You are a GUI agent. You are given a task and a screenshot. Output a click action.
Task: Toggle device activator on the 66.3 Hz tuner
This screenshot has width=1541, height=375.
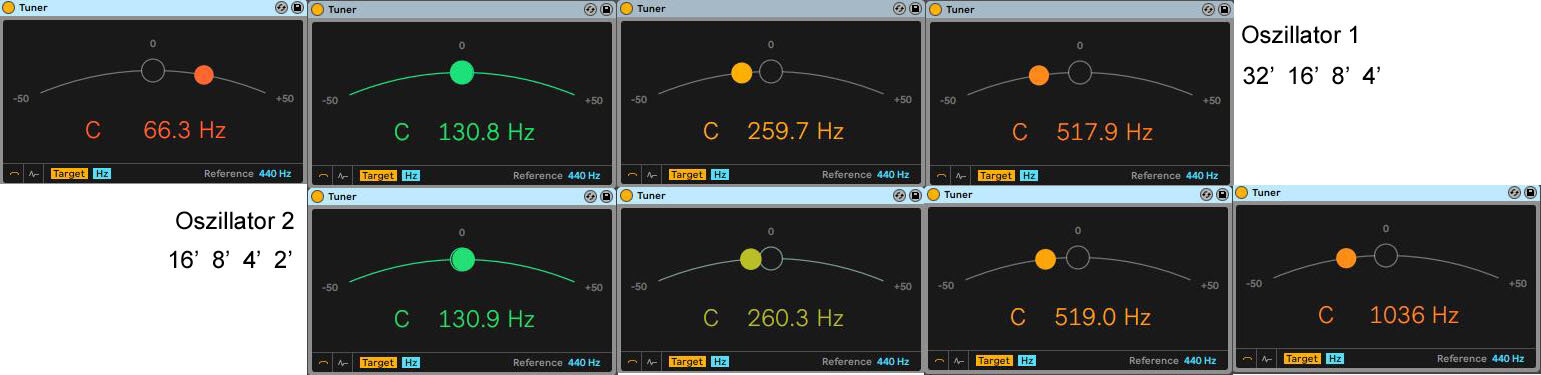(8, 7)
